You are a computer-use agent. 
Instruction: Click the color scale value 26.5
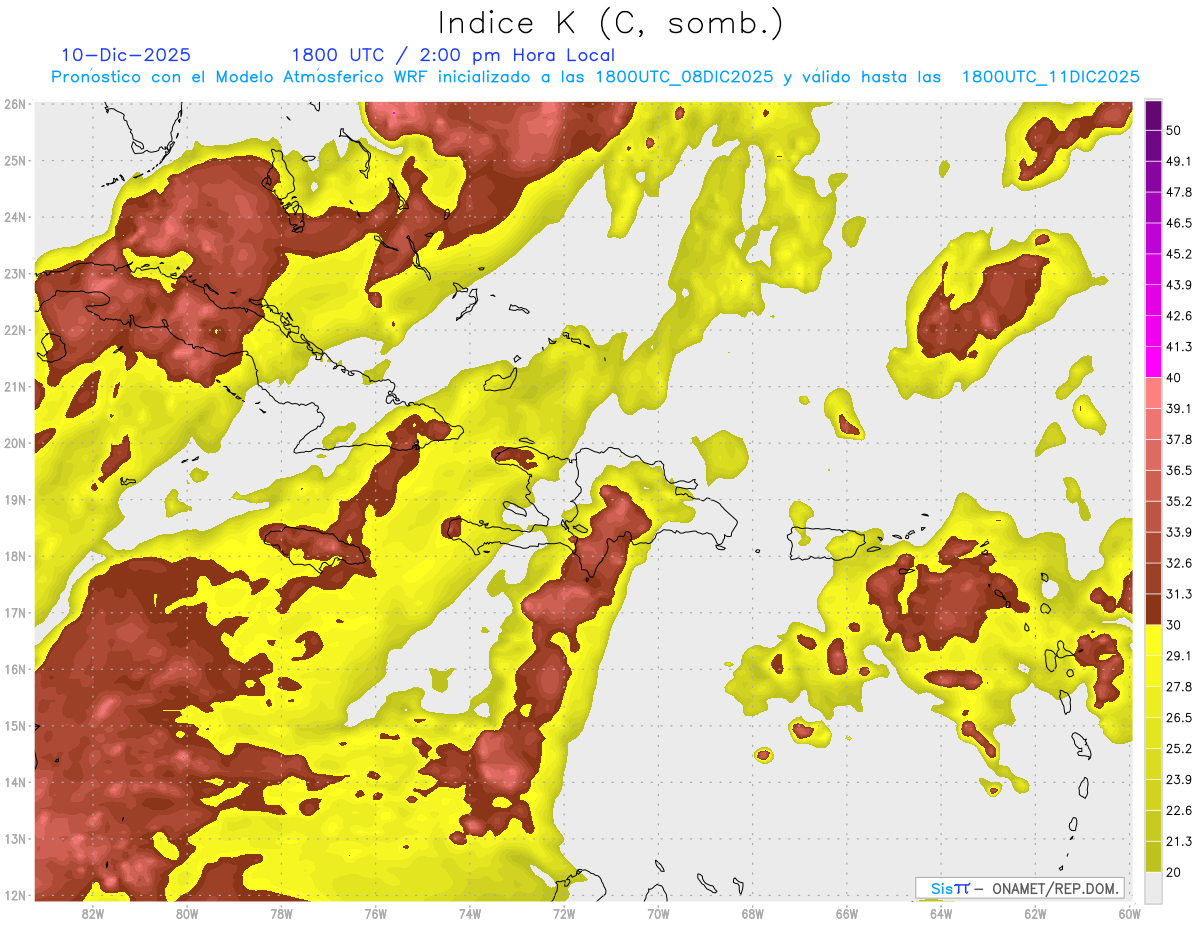click(x=1178, y=718)
